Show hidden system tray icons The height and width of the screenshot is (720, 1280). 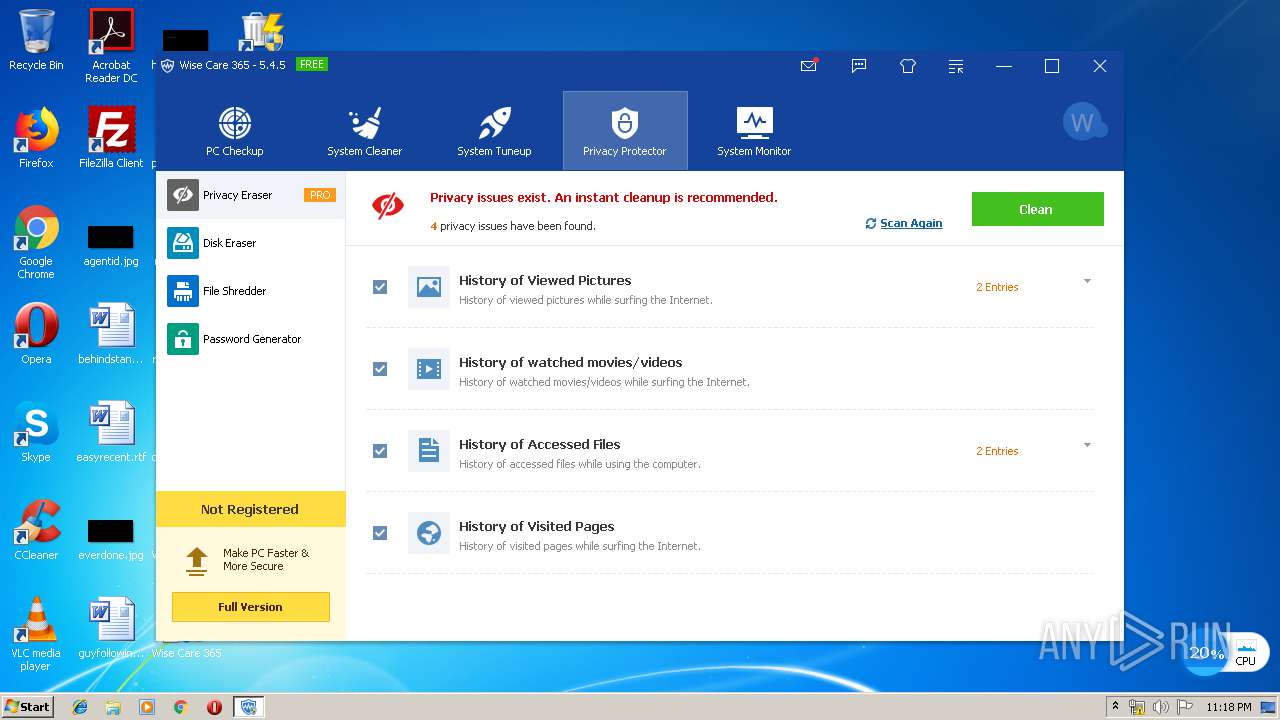point(1116,707)
